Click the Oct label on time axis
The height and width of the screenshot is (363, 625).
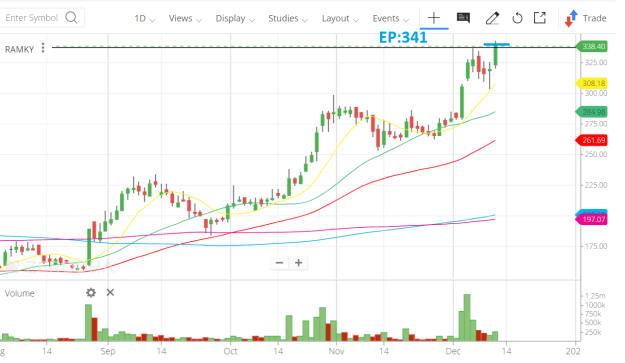pos(230,351)
